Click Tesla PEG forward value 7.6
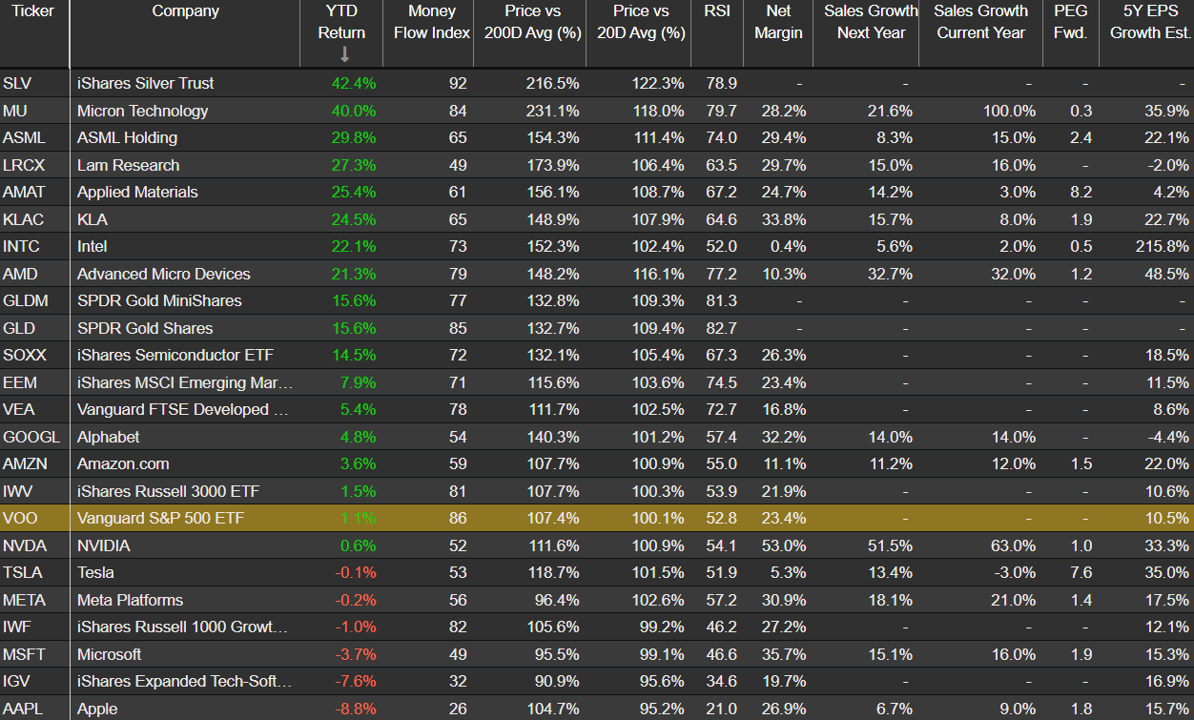Image resolution: width=1194 pixels, height=720 pixels. tap(1081, 573)
